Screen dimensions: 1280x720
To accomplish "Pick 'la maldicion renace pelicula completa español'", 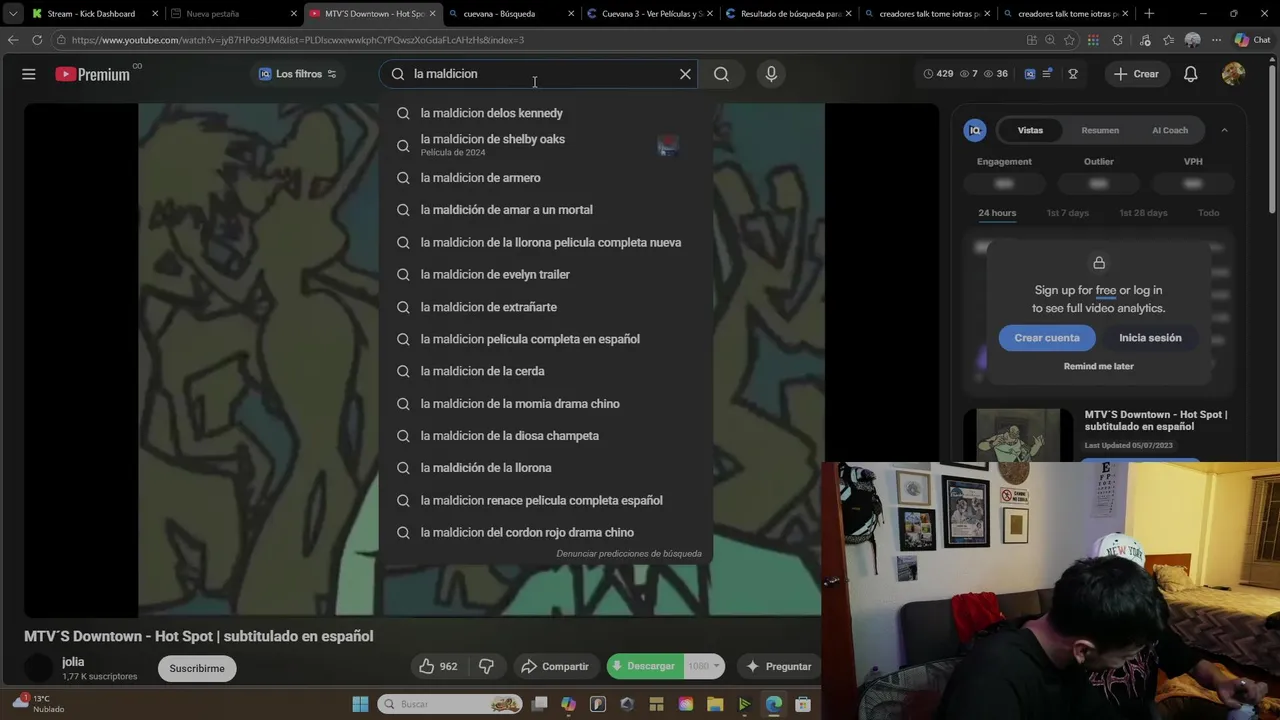I will click(546, 500).
